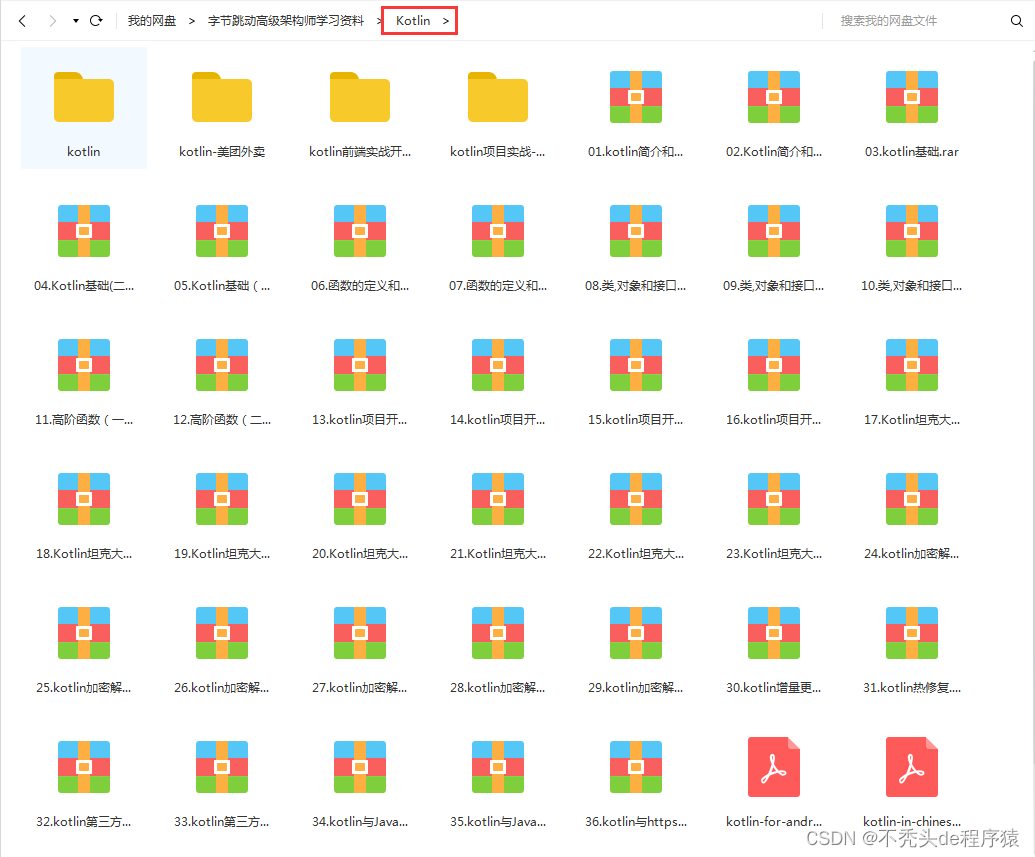Open 字节跳动高级架构师学习资料 breadcrumb
Viewport: 1035px width, 857px height.
click(x=286, y=21)
